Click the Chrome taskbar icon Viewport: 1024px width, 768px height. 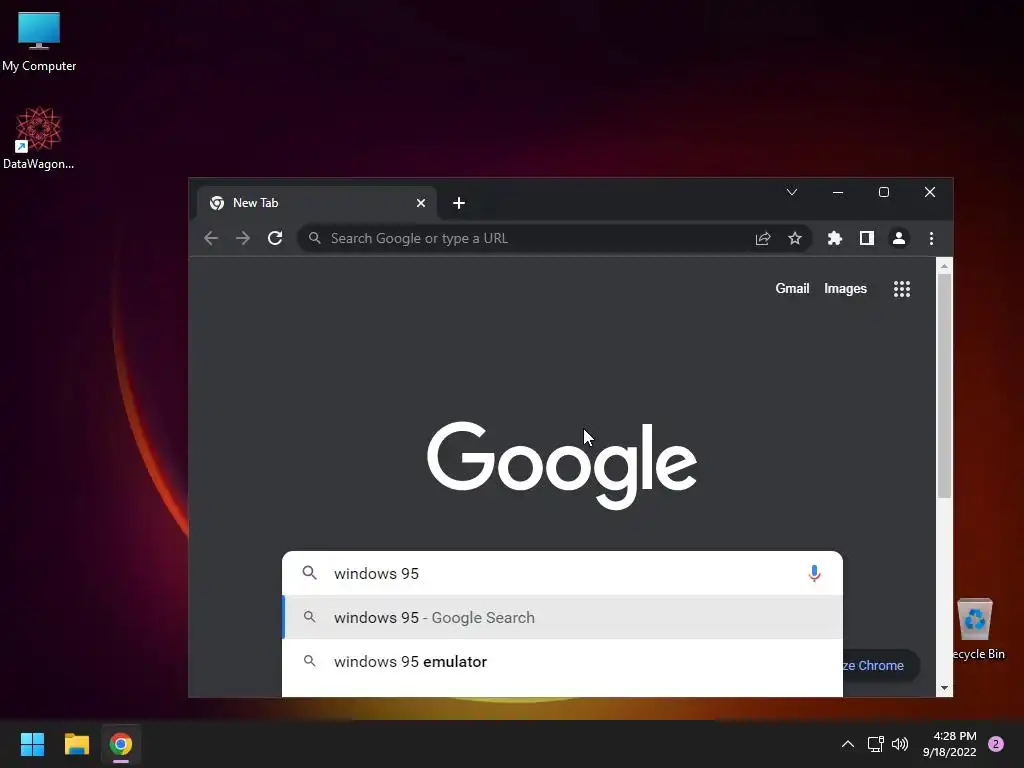click(121, 744)
